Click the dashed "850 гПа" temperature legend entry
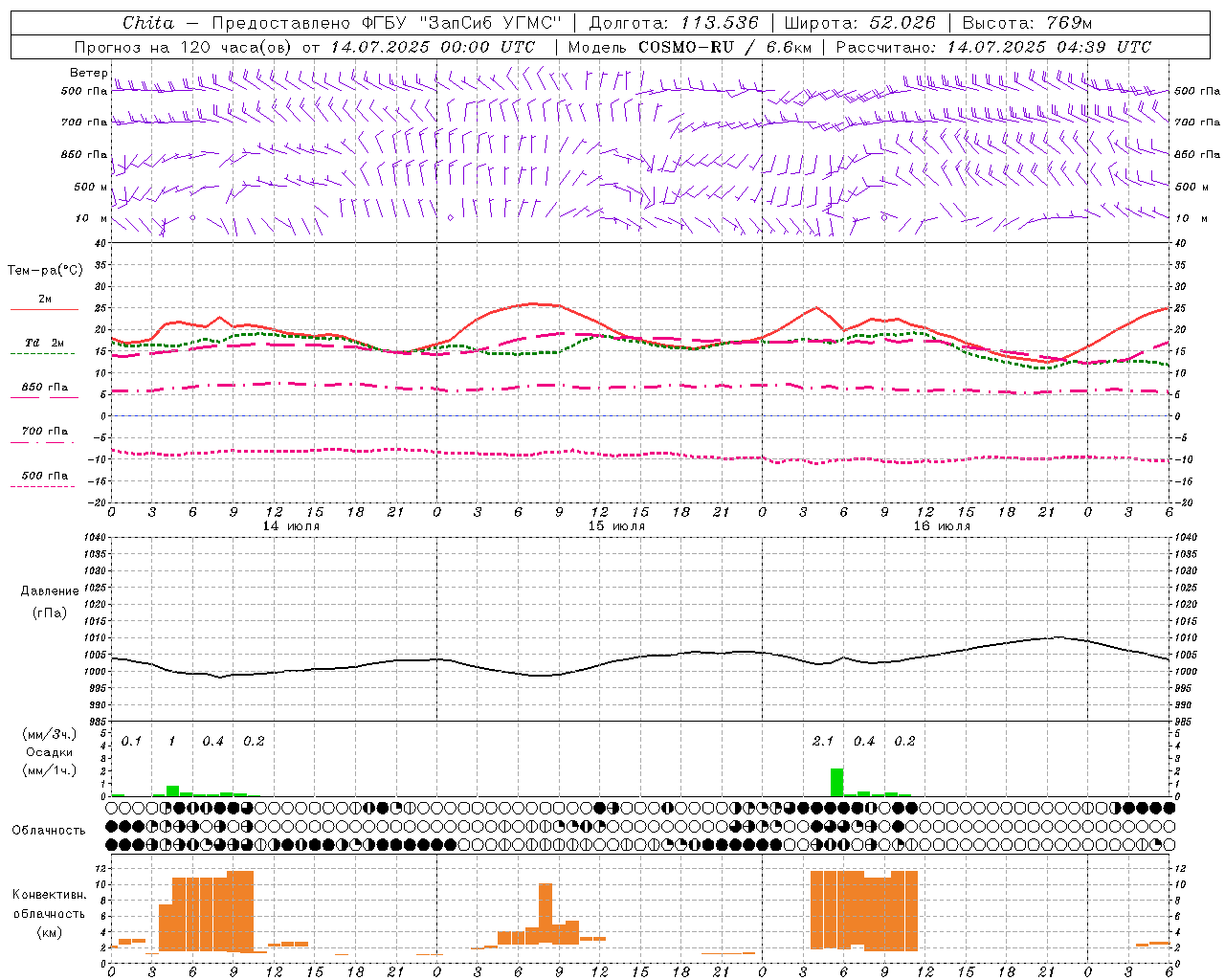Image resolution: width=1225 pixels, height=980 pixels. [44, 390]
